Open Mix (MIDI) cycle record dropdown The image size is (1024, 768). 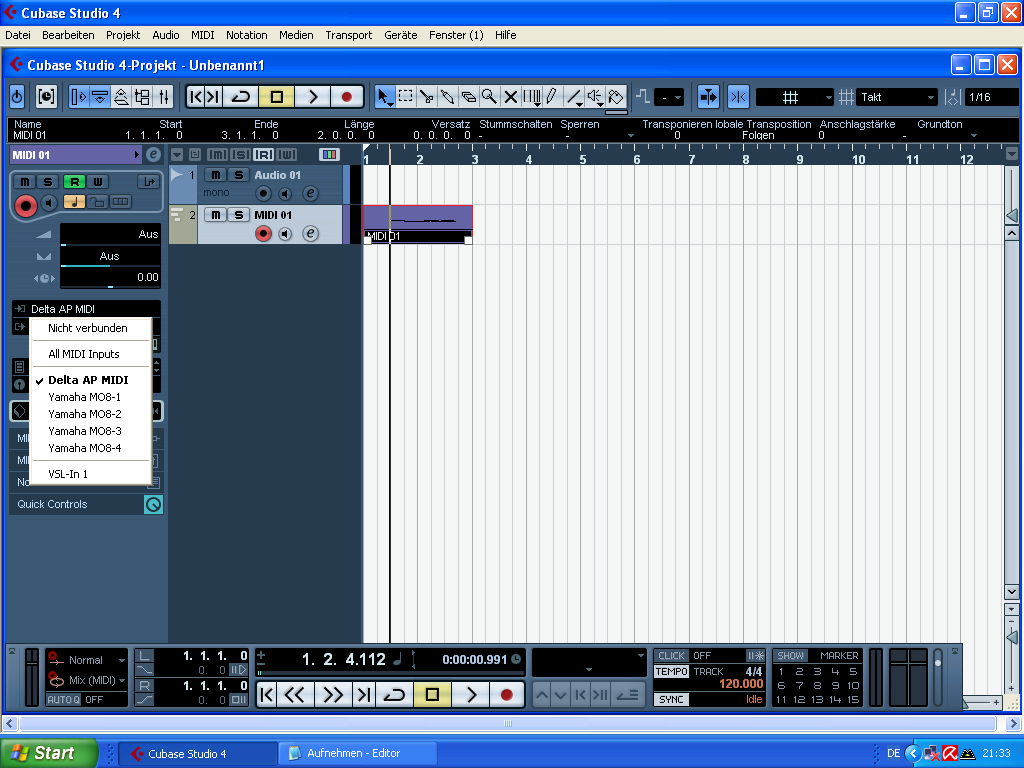coord(86,680)
